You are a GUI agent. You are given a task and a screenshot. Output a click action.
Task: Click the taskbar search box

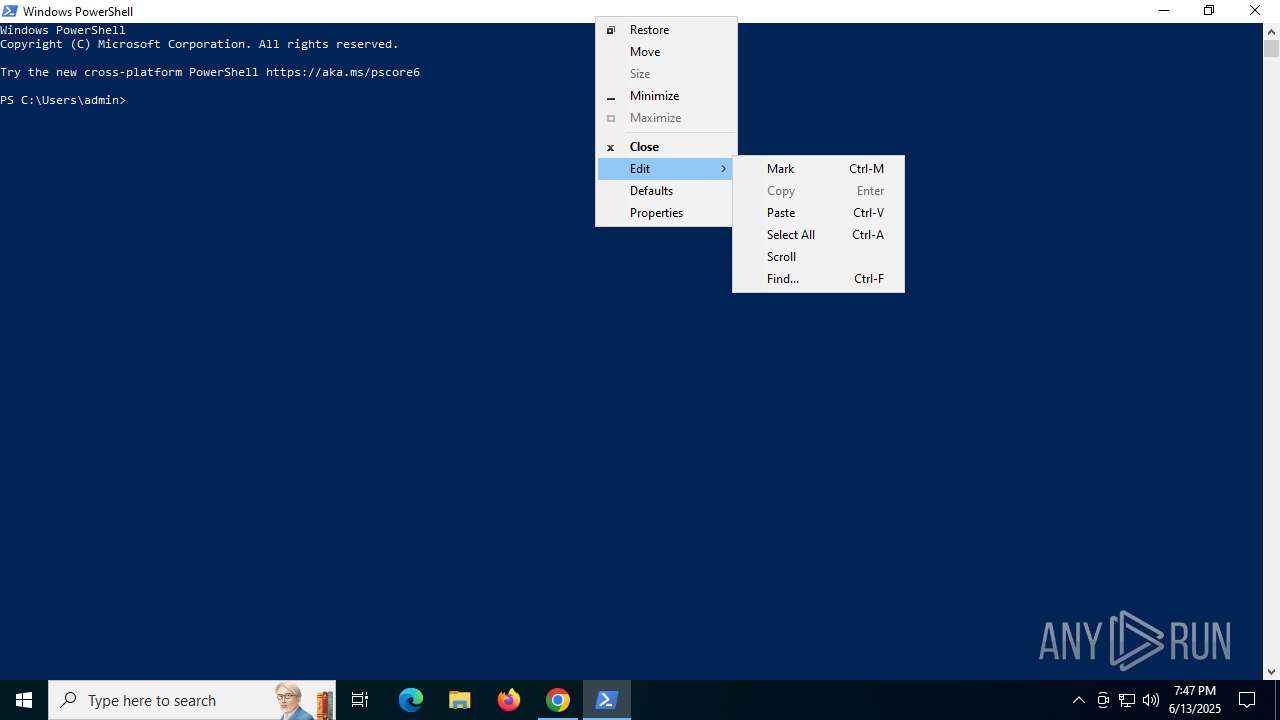[x=192, y=700]
